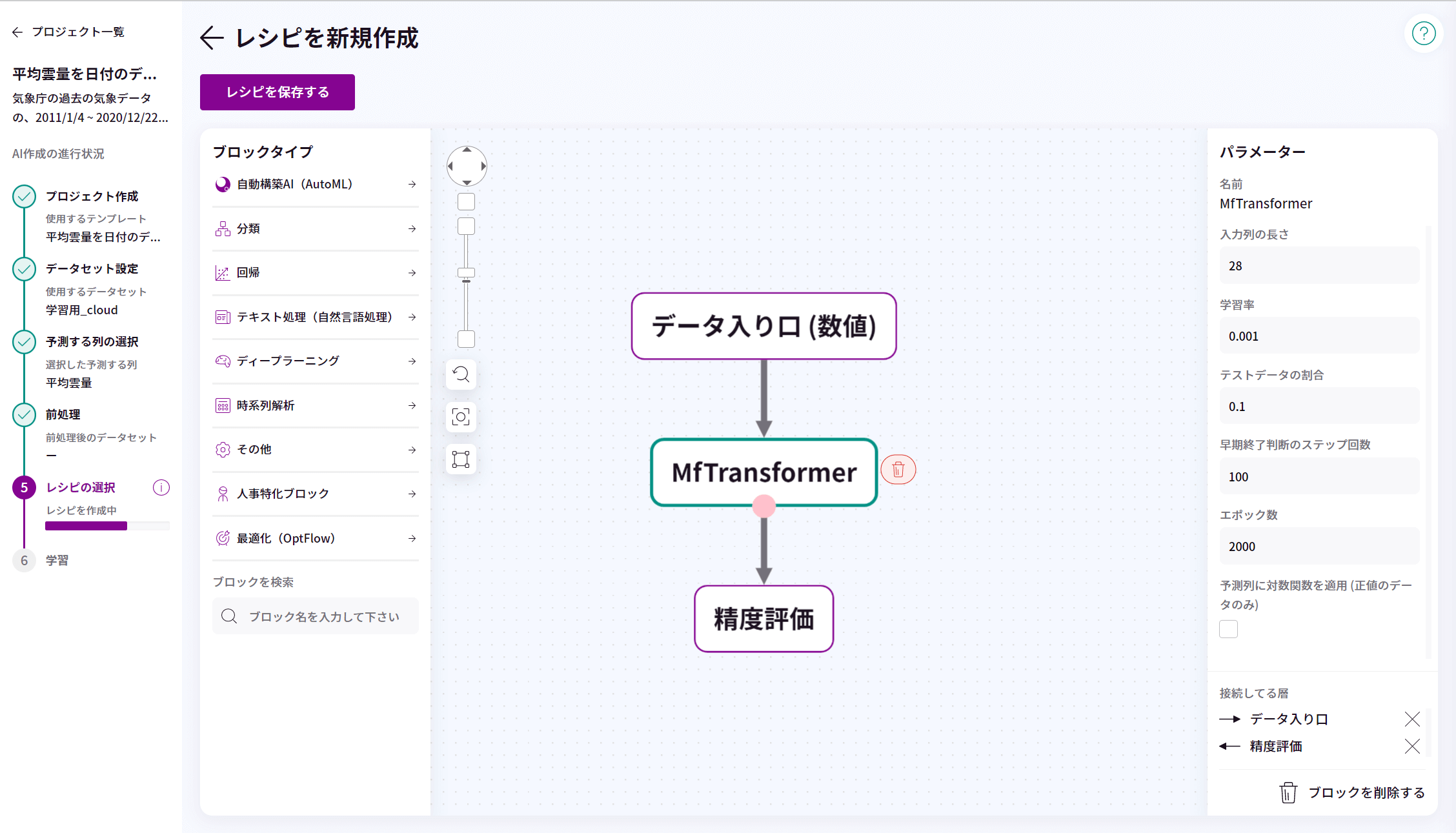Open the 分類 block category
The width and height of the screenshot is (1456, 833).
point(316,229)
